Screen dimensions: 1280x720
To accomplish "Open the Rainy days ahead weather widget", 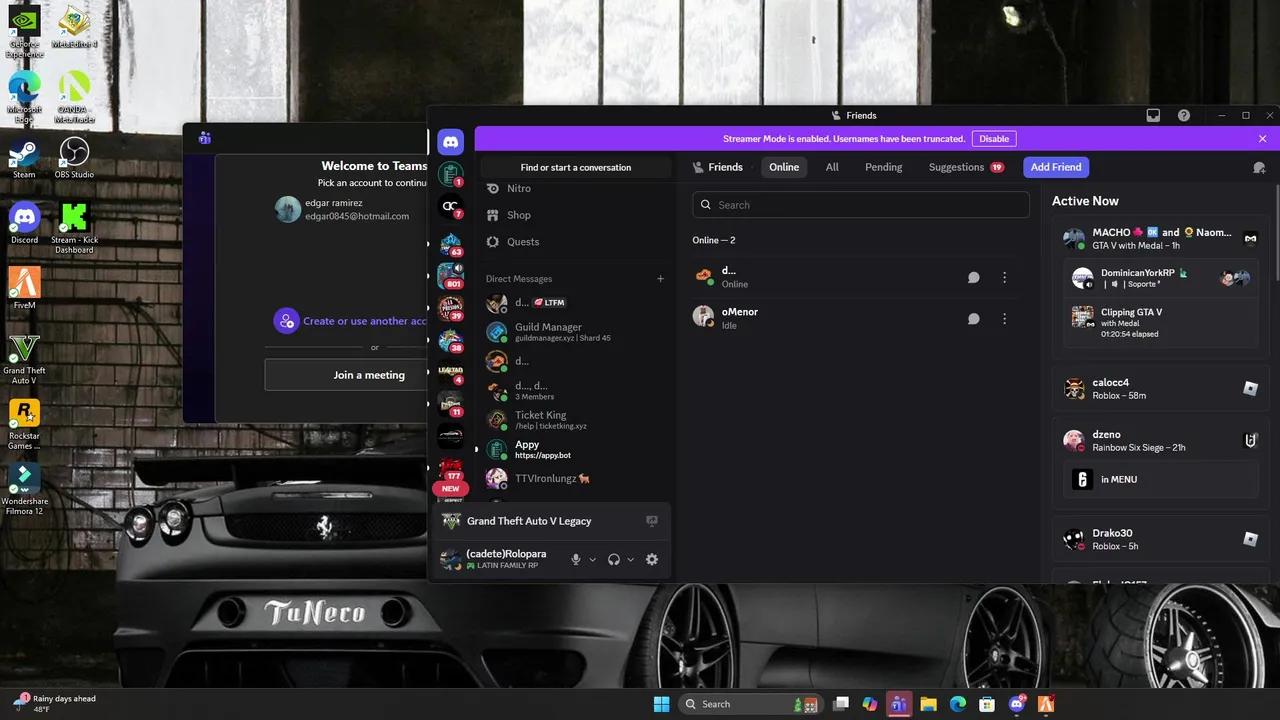I will [55, 704].
